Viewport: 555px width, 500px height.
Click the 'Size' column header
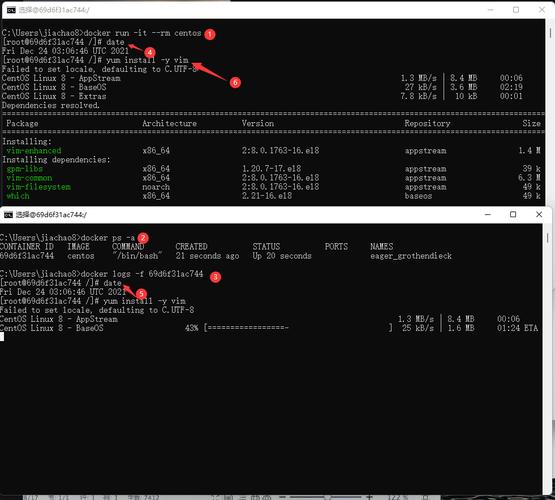pos(531,123)
